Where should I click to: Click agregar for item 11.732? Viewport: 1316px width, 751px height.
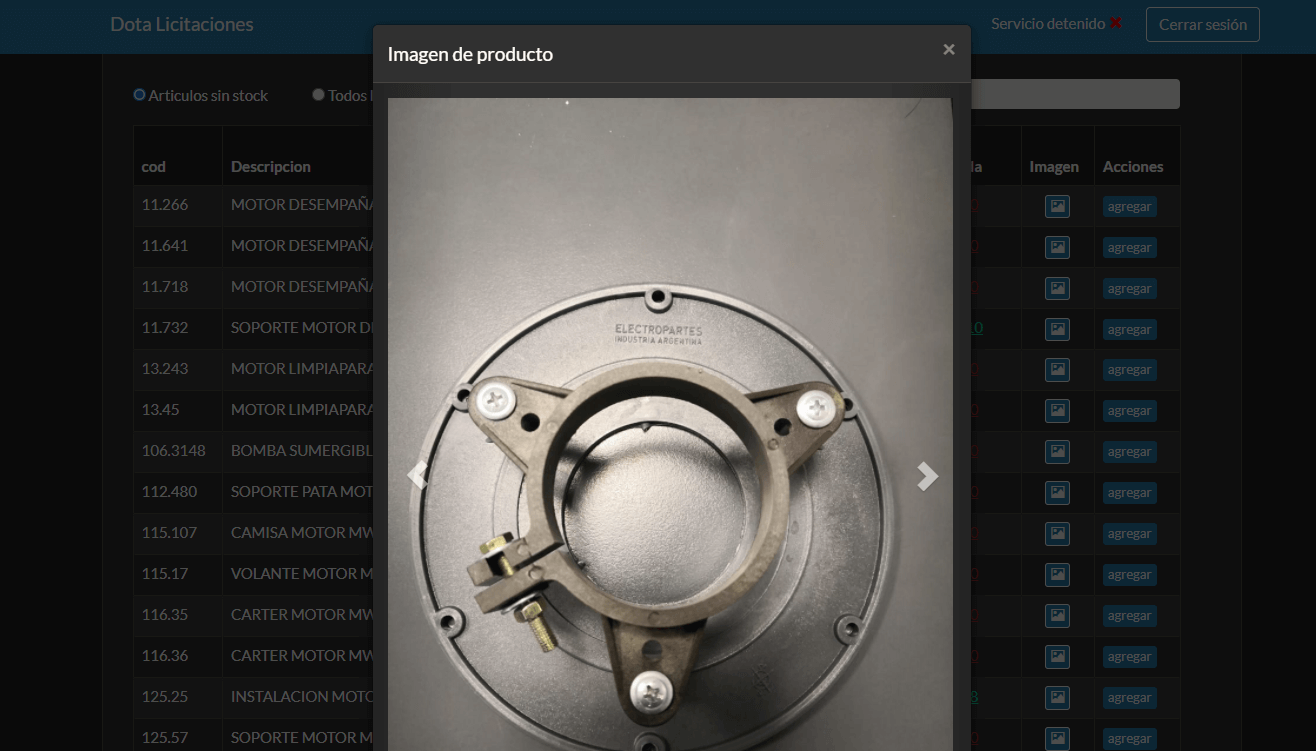pyautogui.click(x=1129, y=330)
